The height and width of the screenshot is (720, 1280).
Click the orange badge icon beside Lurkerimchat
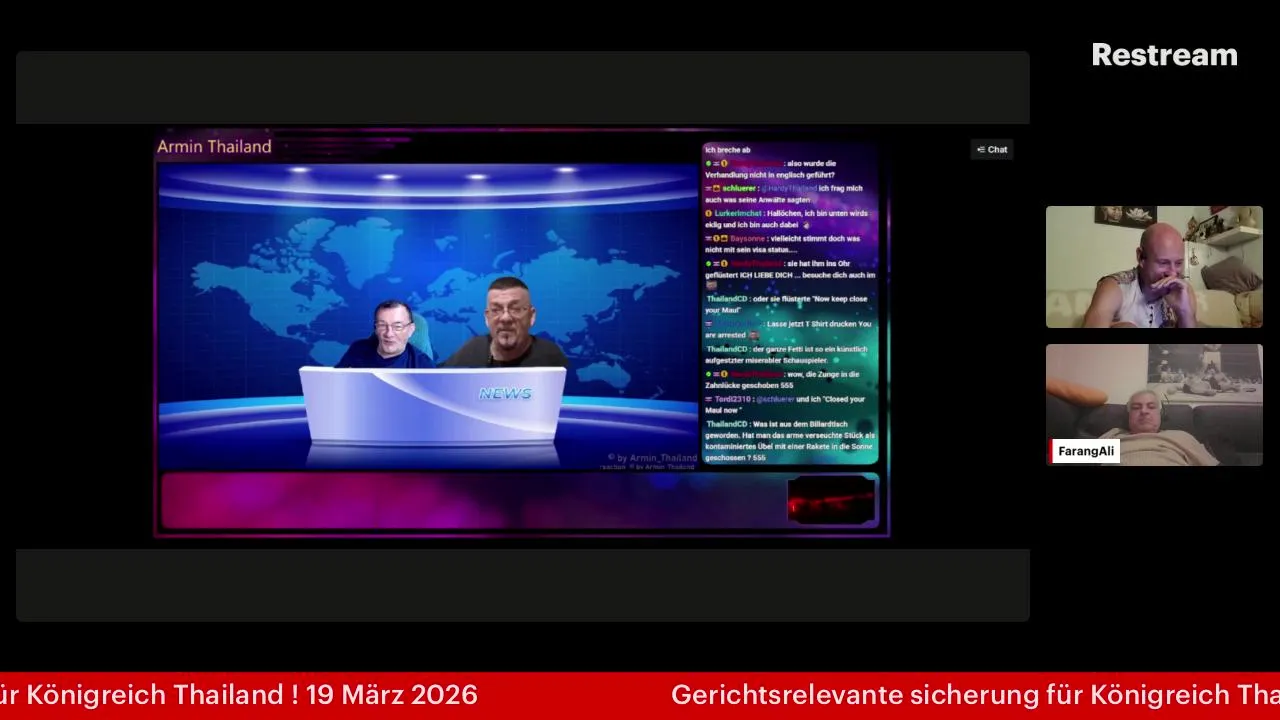click(x=708, y=213)
